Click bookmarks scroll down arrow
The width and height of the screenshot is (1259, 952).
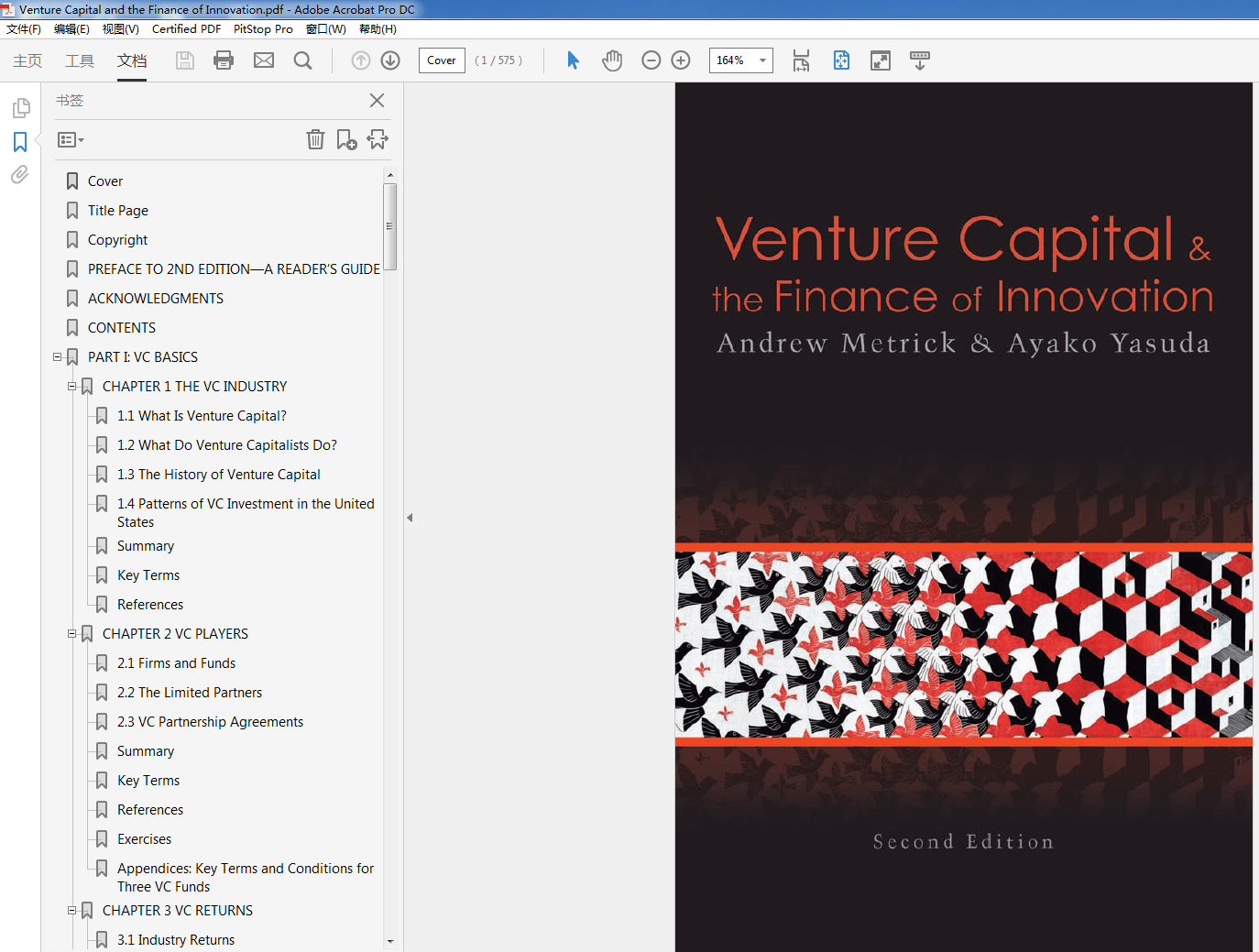(390, 941)
